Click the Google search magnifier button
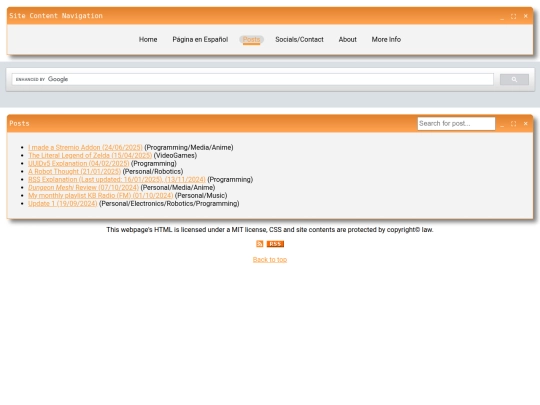The width and height of the screenshot is (540, 405). click(514, 80)
